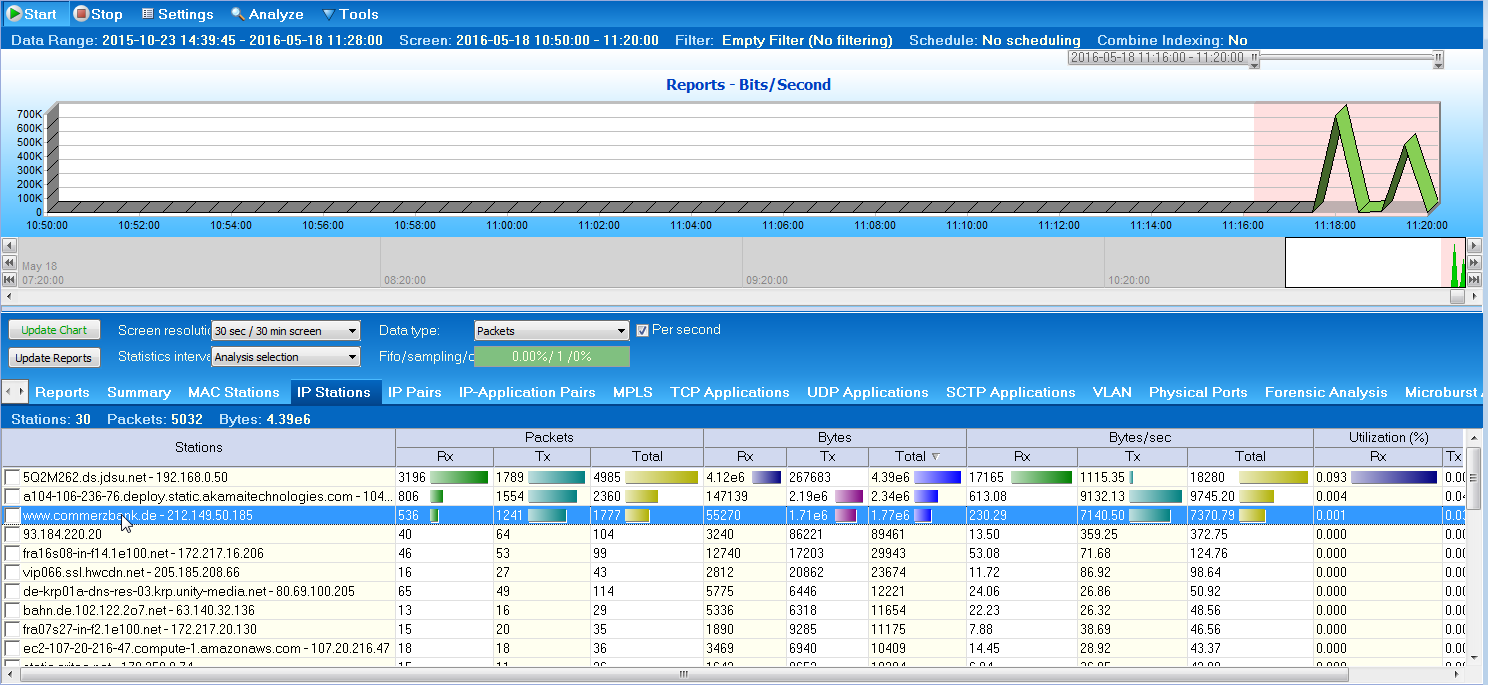
Task: Click the fast rewind double-arrow timeline button
Action: (x=9, y=262)
